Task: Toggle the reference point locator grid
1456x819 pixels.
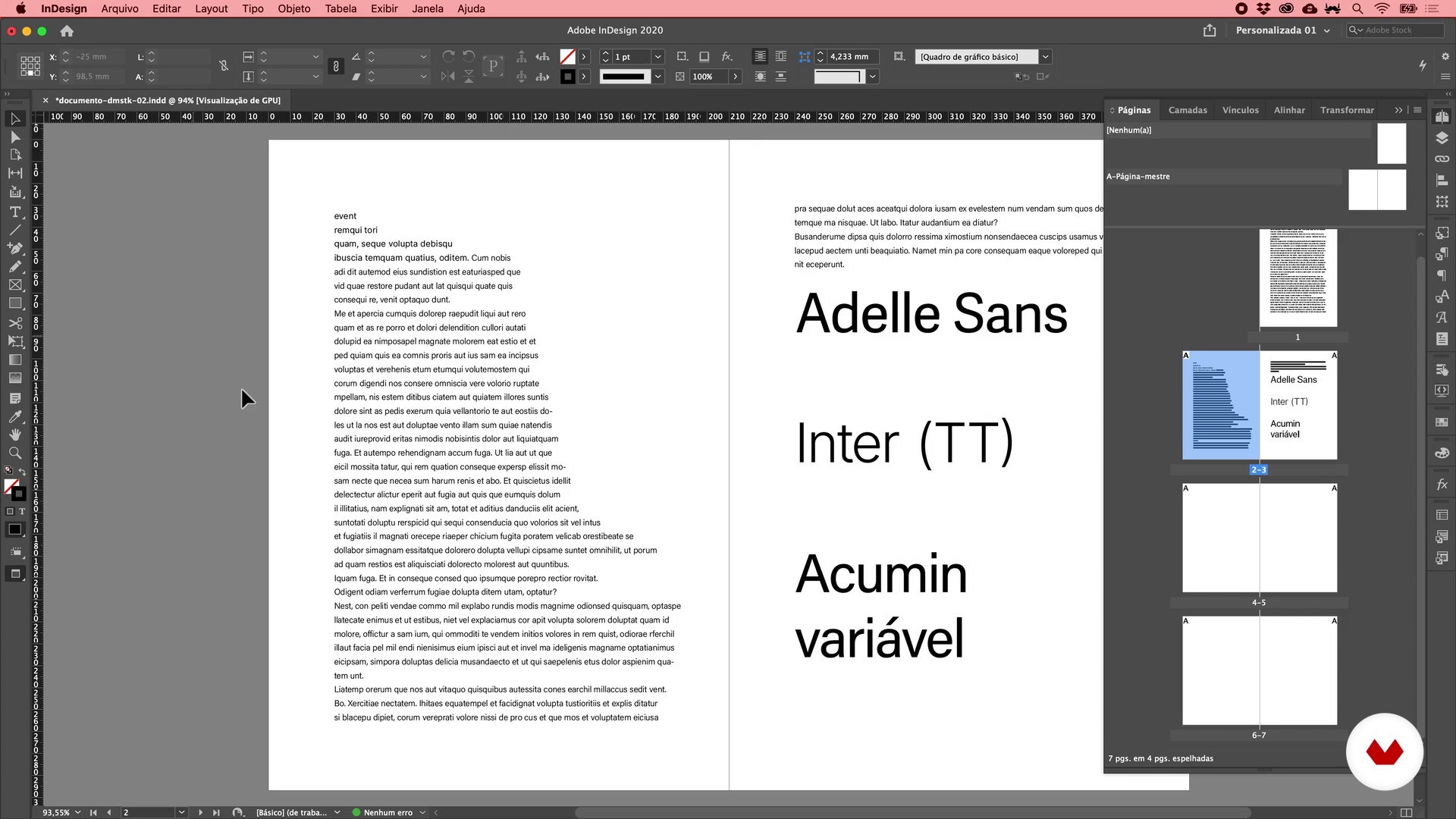Action: 30,67
